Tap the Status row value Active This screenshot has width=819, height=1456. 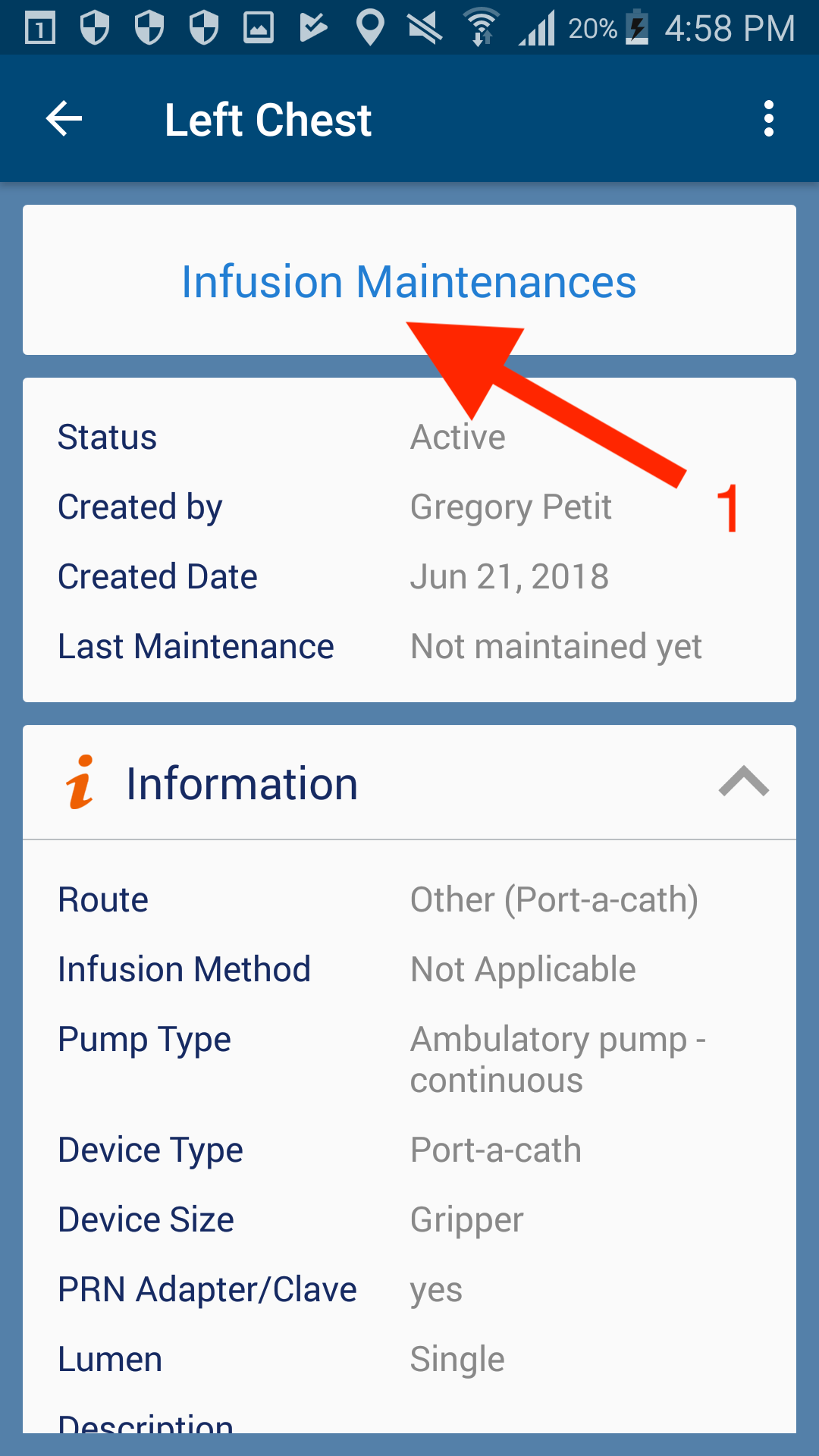[457, 438]
